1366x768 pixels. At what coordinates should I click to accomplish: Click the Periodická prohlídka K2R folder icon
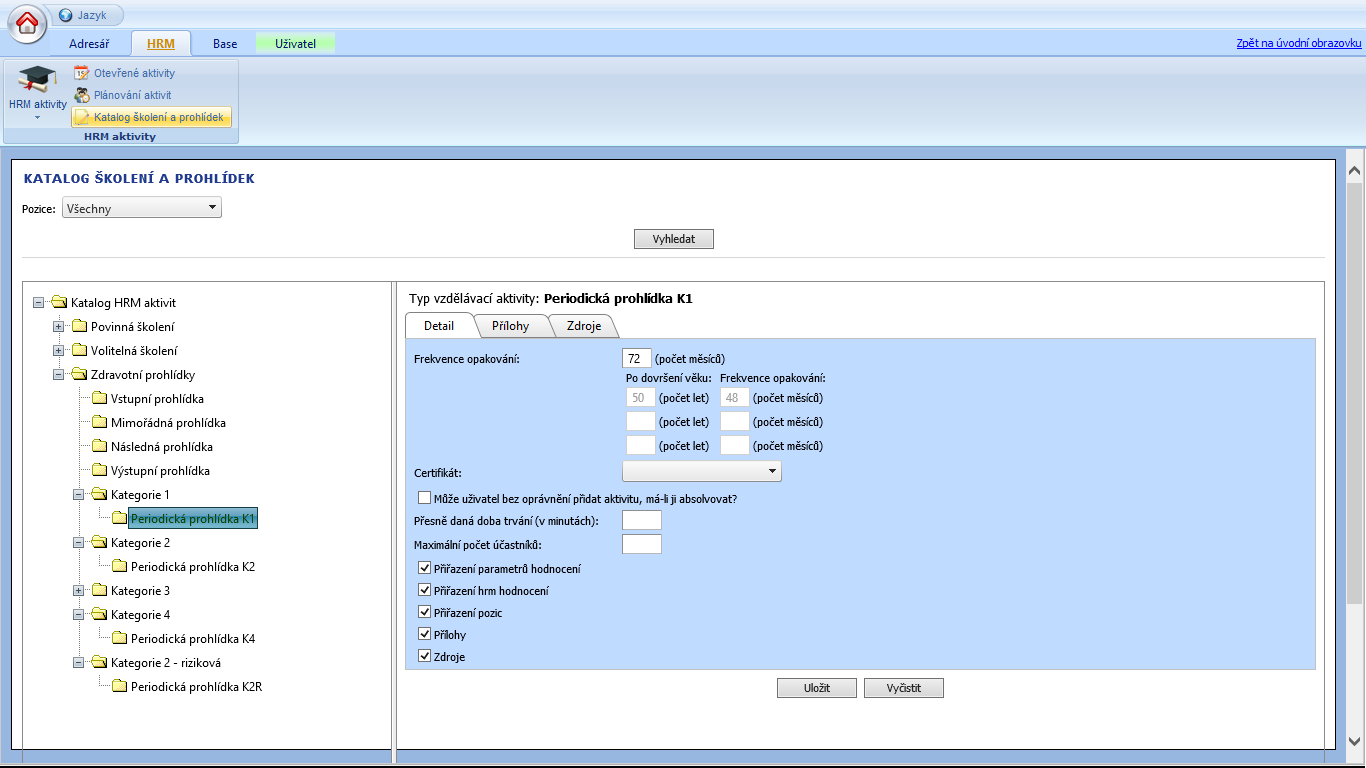[x=119, y=687]
